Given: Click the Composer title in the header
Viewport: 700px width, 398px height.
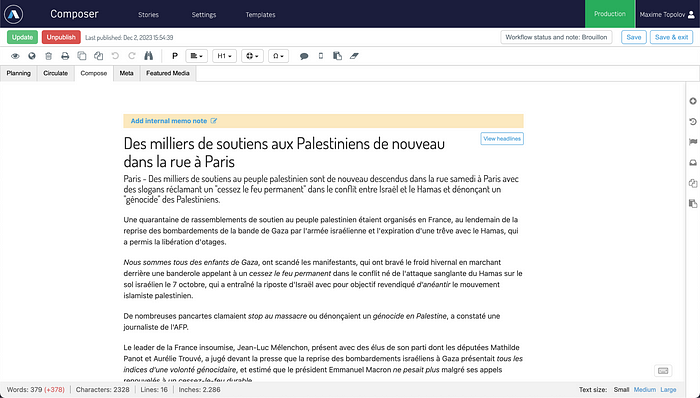Looking at the screenshot, I should click(74, 14).
